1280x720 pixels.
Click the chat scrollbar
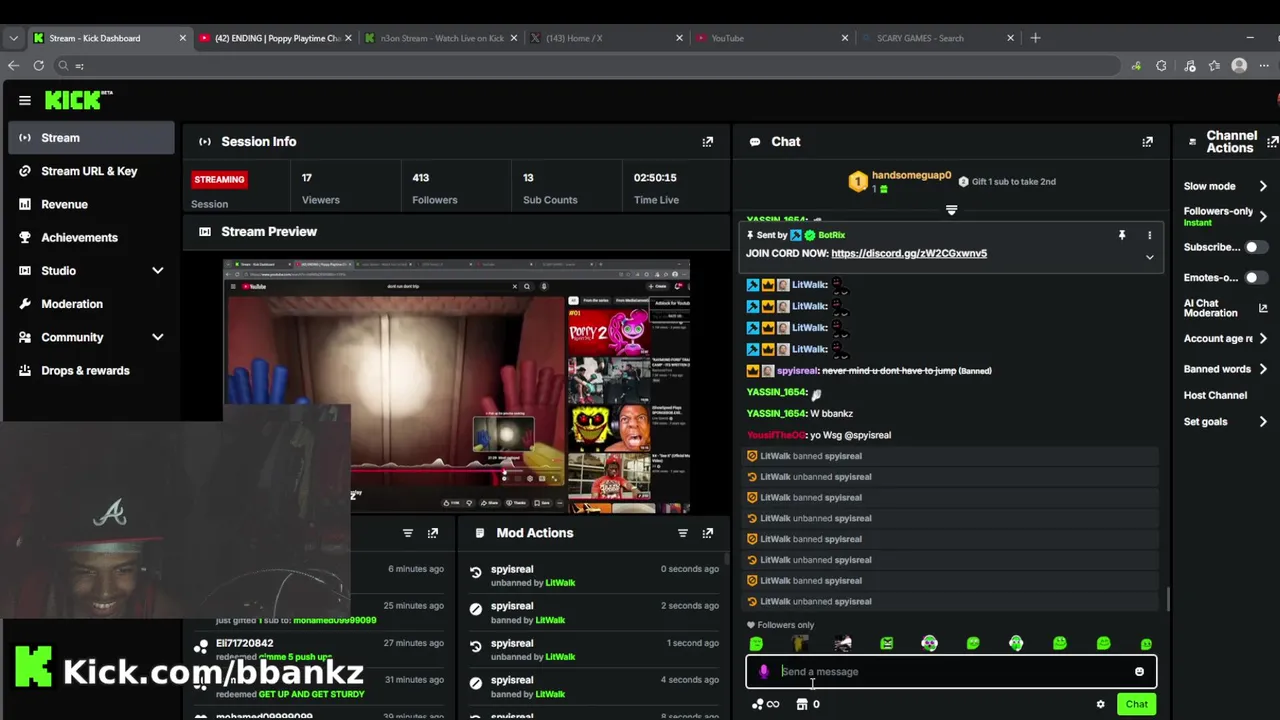coord(1166,600)
